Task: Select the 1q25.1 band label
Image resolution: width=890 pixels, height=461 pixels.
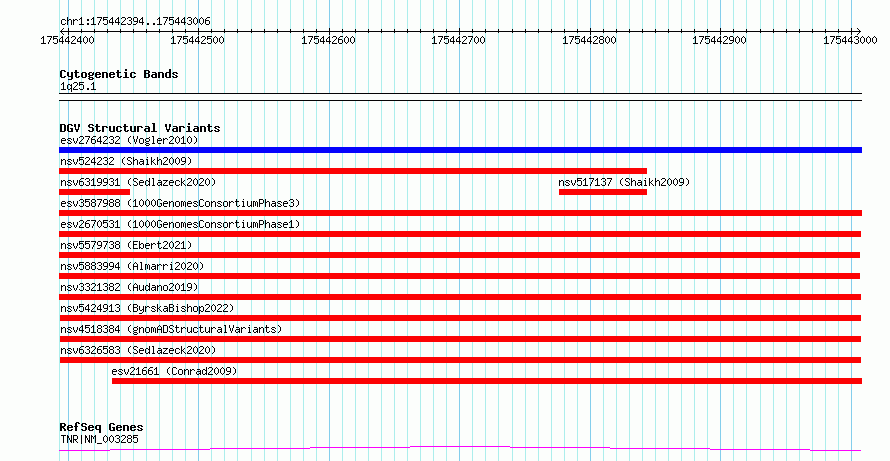Action: pos(78,87)
